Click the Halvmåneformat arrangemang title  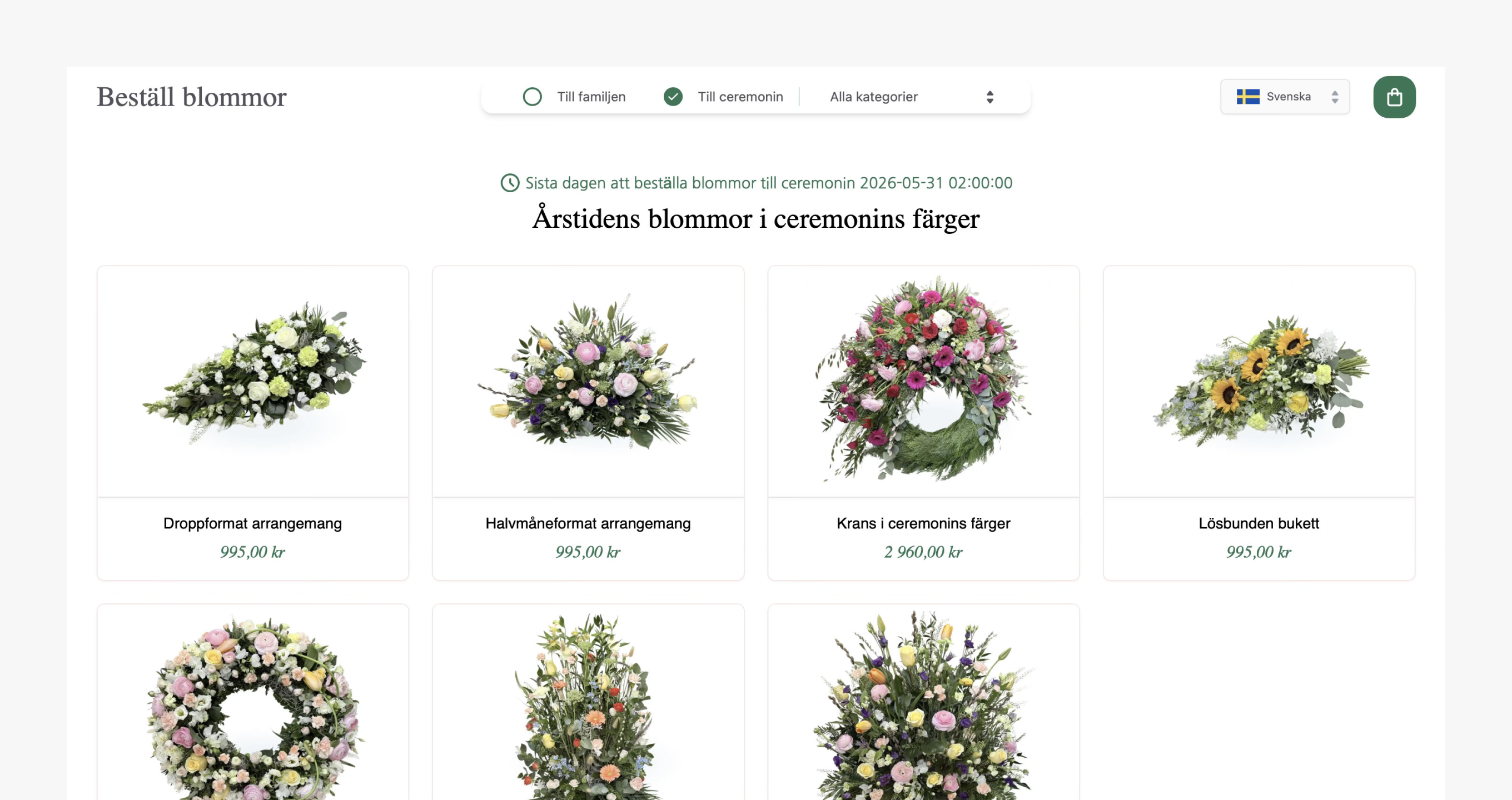(588, 523)
